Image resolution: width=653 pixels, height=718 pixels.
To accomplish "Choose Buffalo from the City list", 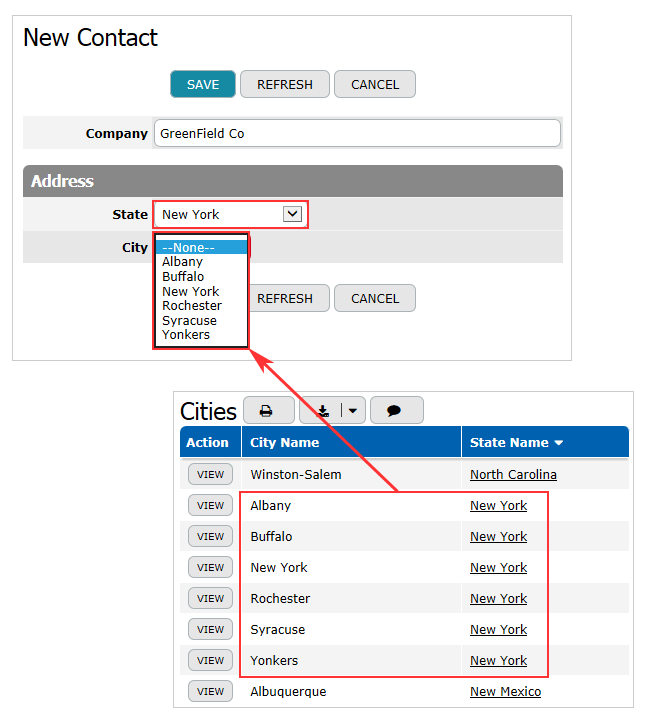I will (201, 277).
